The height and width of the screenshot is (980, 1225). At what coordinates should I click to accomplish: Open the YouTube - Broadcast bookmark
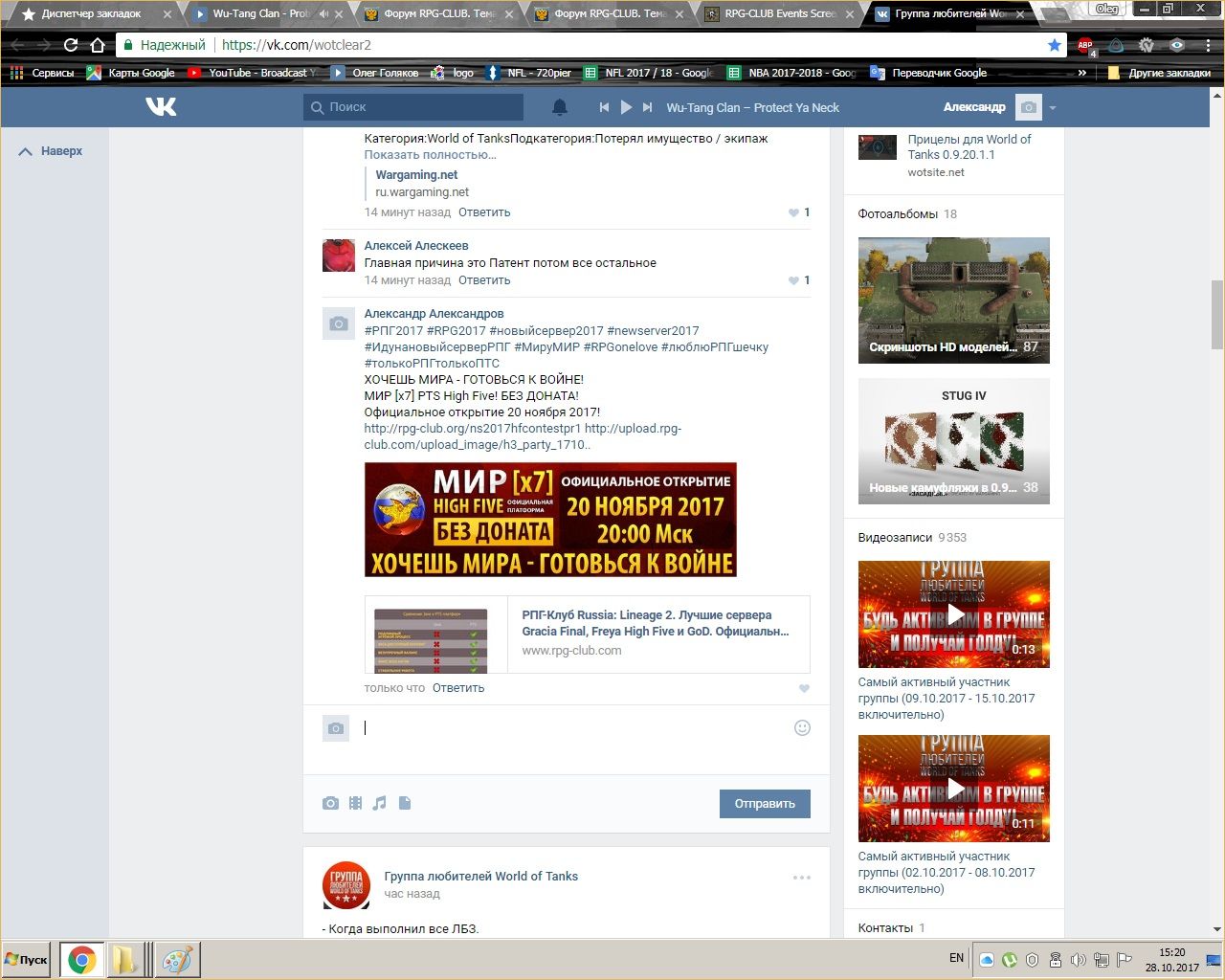[252, 73]
